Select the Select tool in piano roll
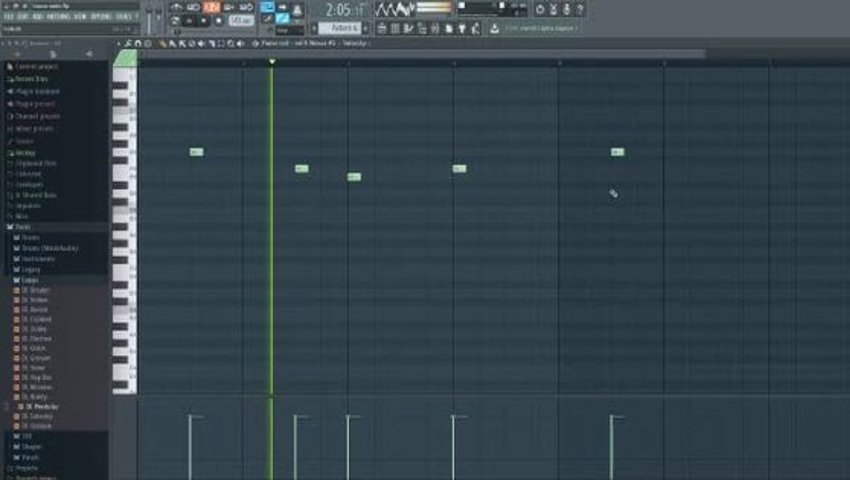Viewport: 850px width, 480px height. (x=221, y=43)
